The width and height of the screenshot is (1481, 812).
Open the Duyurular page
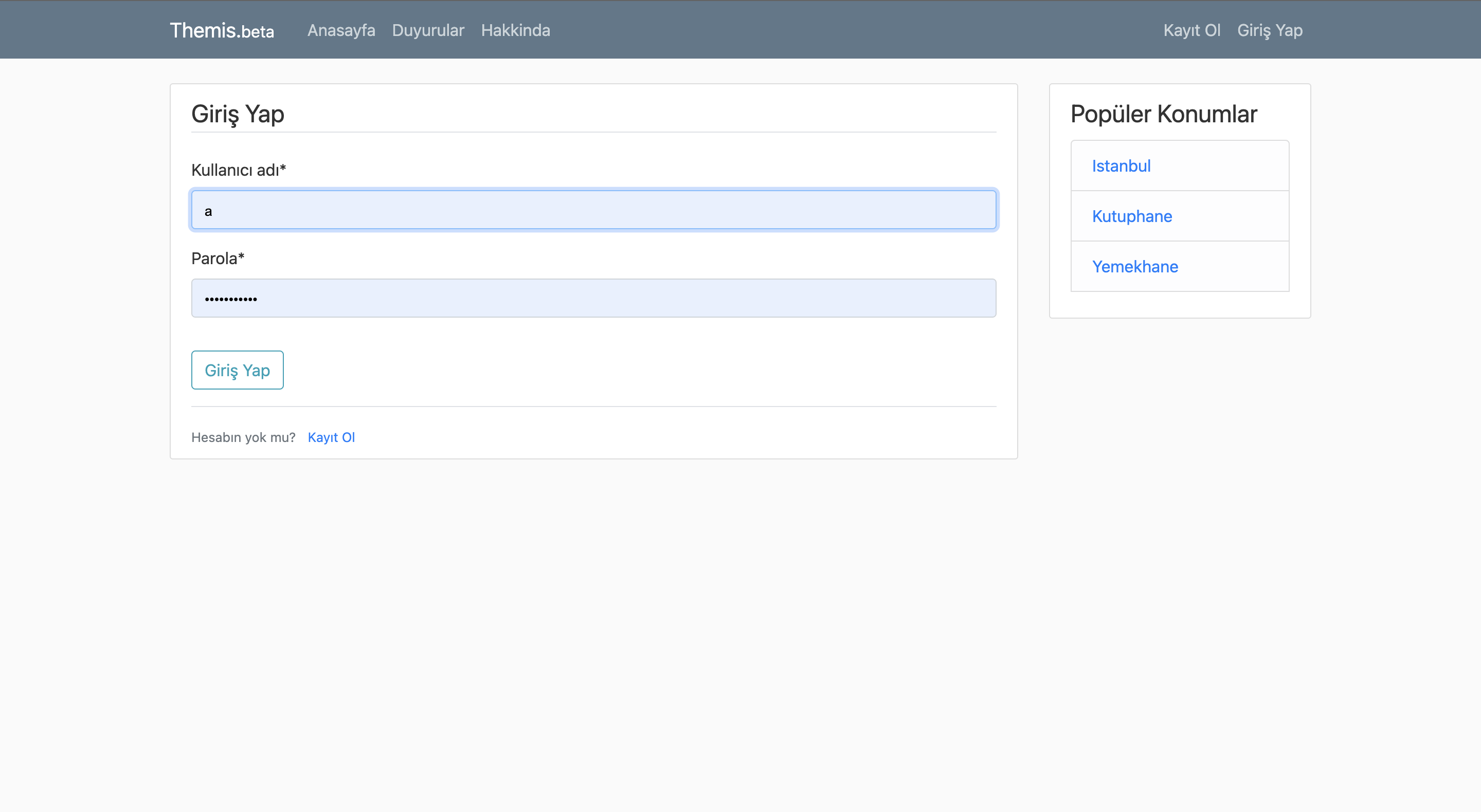point(428,30)
